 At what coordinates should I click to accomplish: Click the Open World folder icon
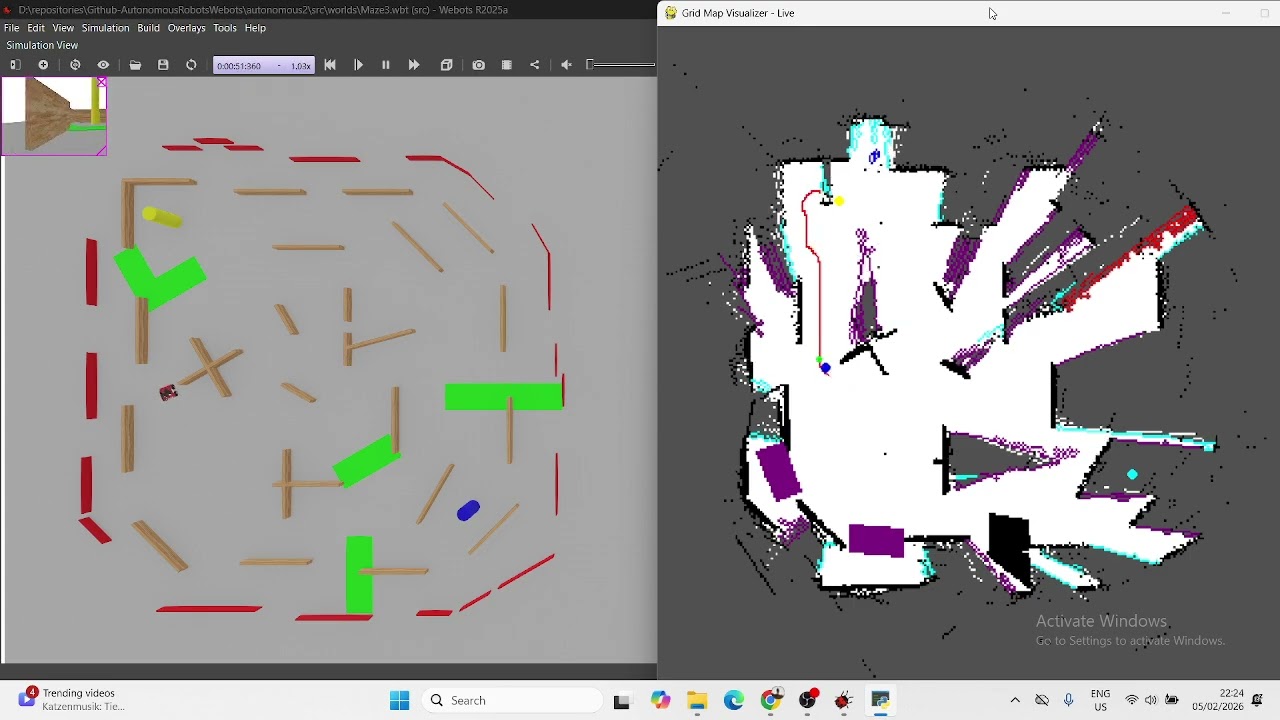135,65
